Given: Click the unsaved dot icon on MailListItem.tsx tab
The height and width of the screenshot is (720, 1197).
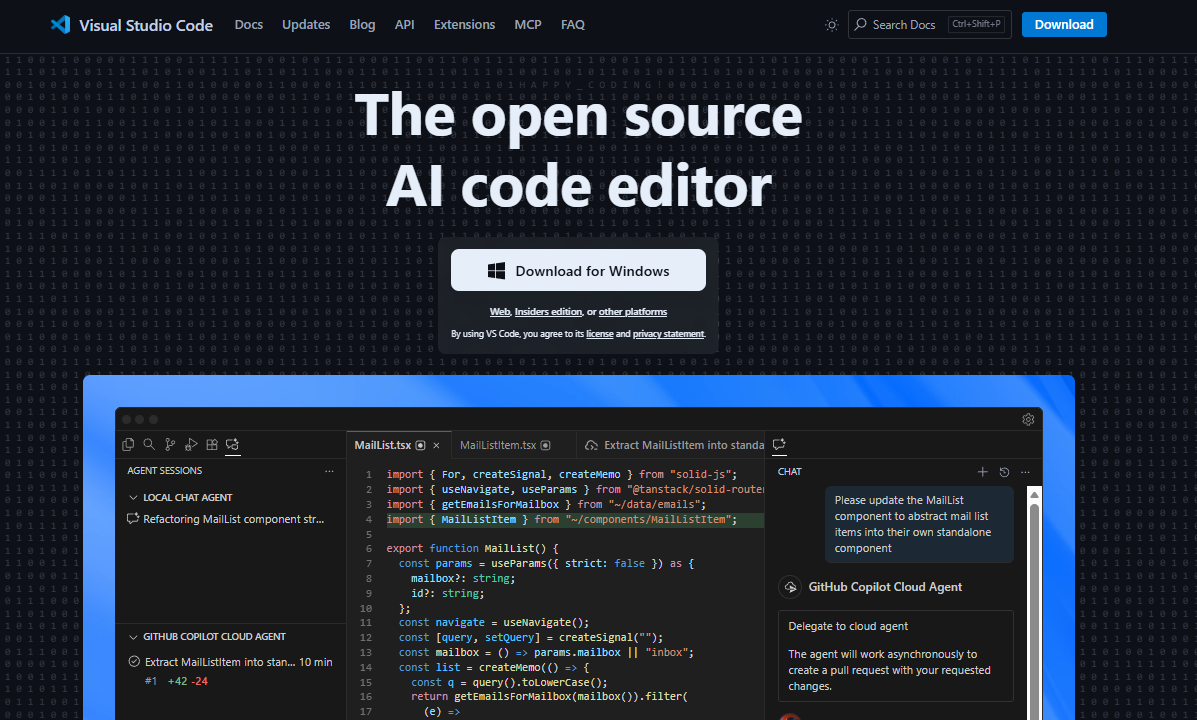Looking at the screenshot, I should (x=545, y=445).
